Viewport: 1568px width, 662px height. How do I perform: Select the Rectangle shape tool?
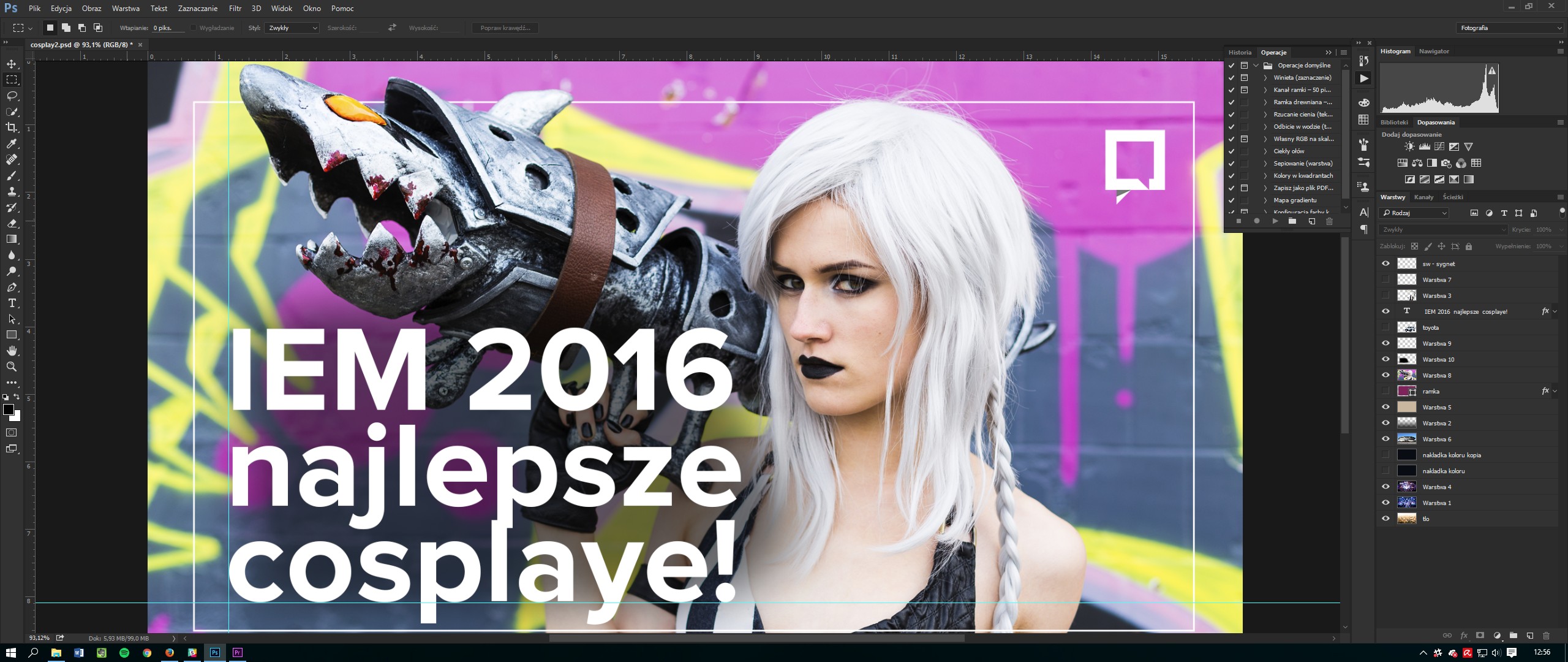pyautogui.click(x=12, y=335)
